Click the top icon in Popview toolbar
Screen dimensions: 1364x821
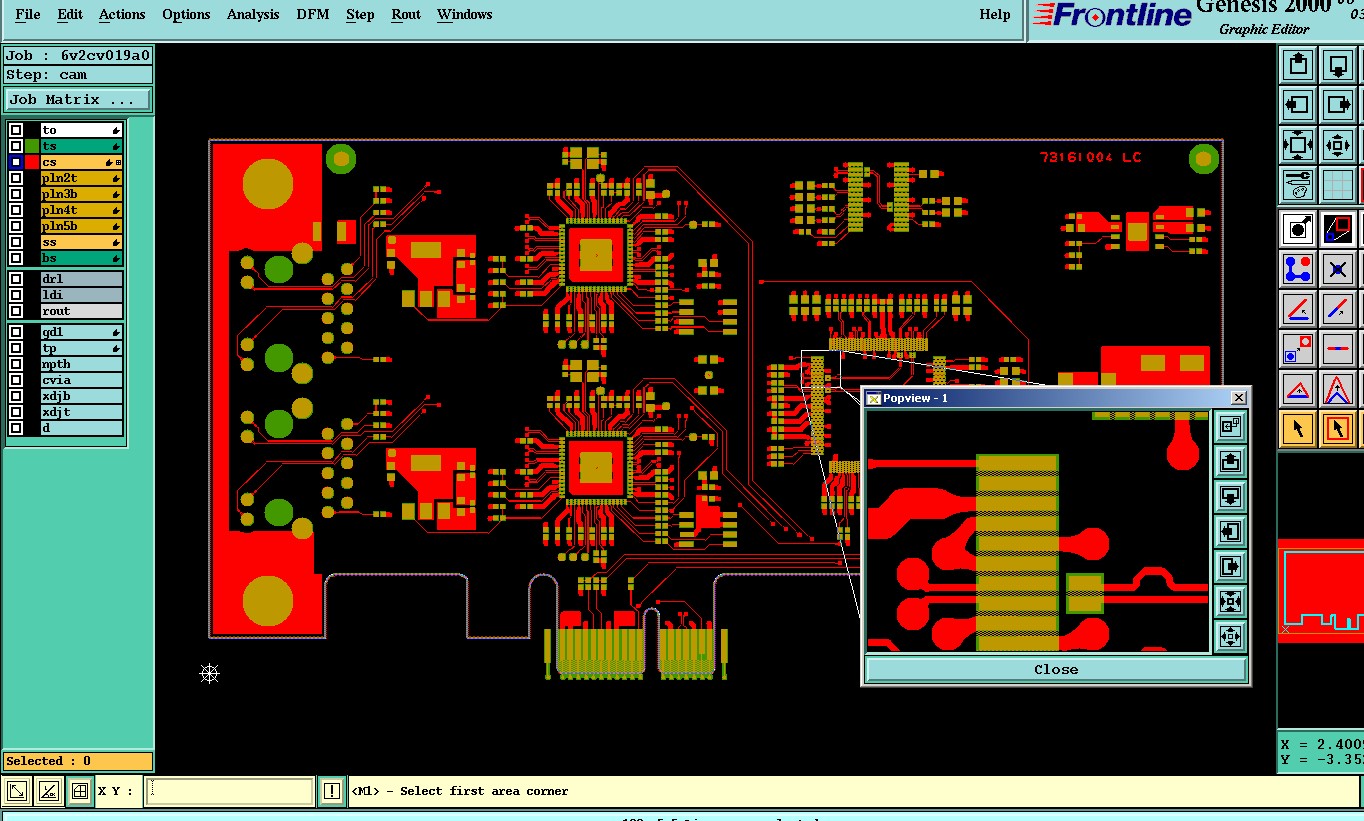pos(1230,427)
